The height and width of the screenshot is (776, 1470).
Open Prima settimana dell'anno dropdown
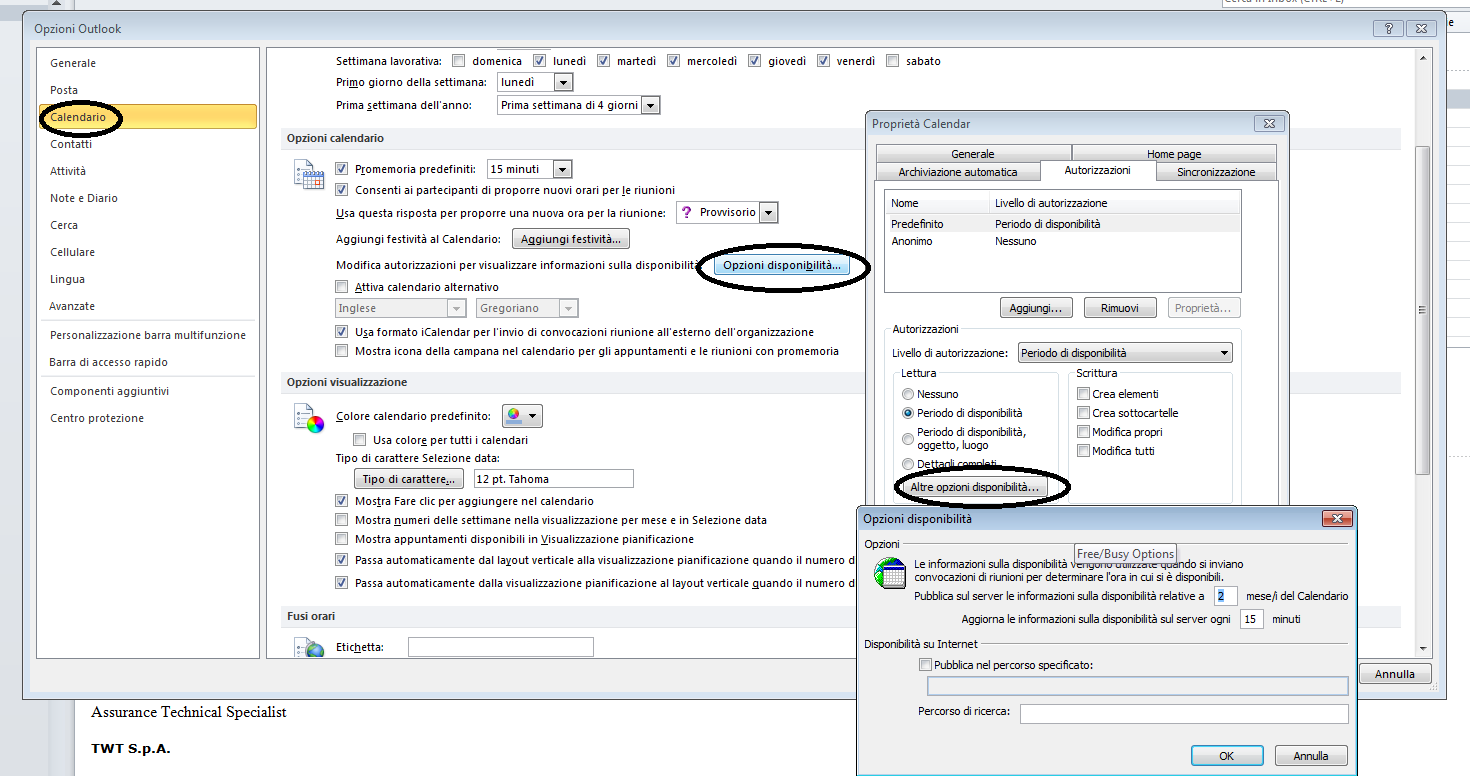point(651,105)
